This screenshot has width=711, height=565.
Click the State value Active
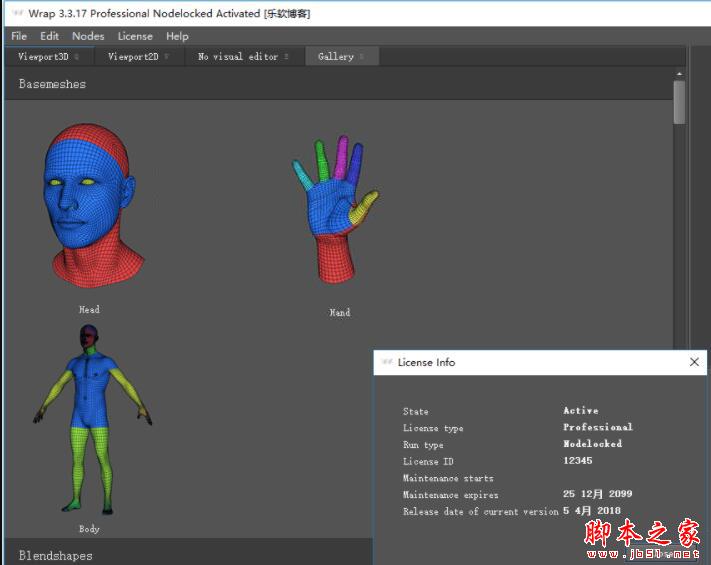581,410
